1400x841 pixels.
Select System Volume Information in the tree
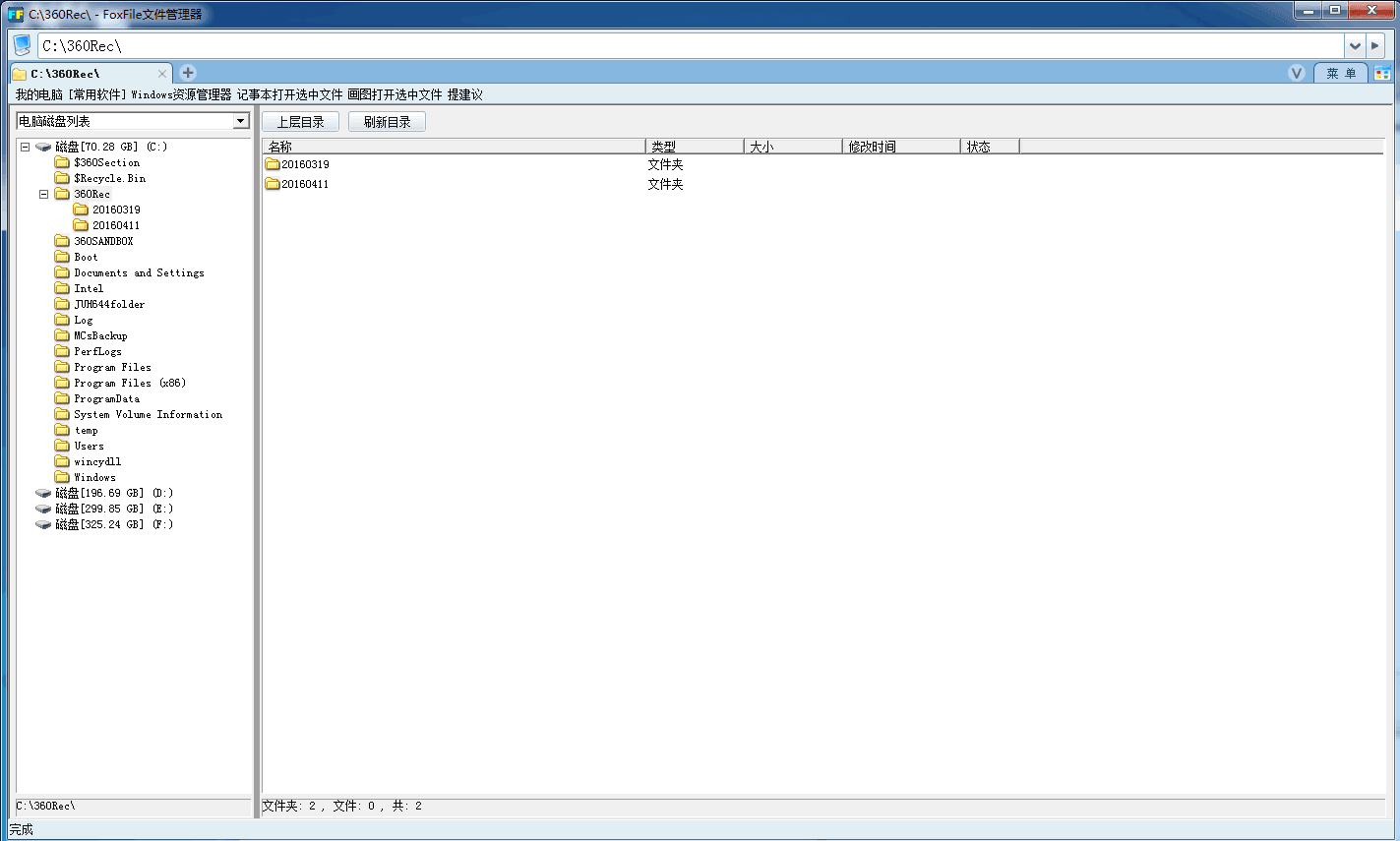click(x=148, y=414)
